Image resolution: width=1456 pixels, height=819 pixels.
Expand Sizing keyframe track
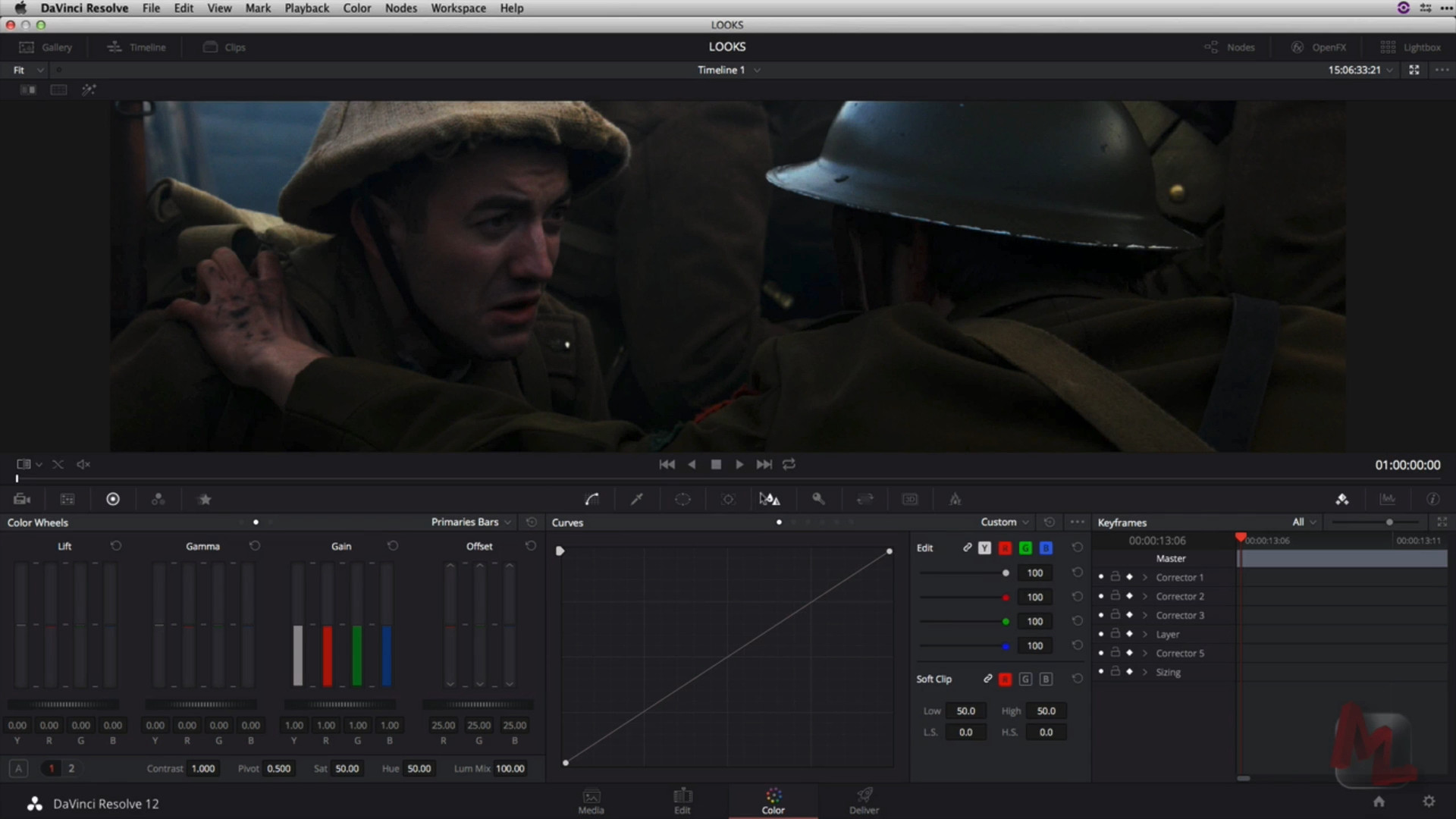1145,673
